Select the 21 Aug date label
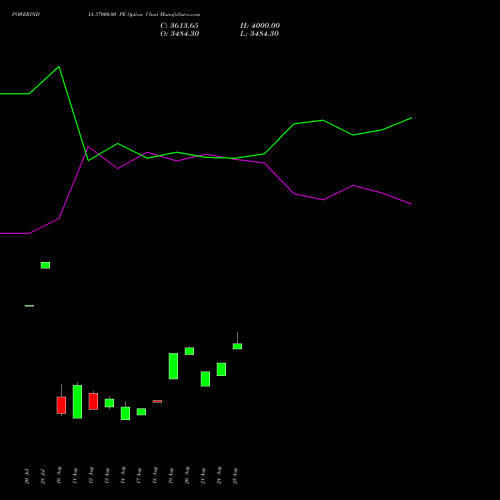The height and width of the screenshot is (500, 500). (203, 476)
